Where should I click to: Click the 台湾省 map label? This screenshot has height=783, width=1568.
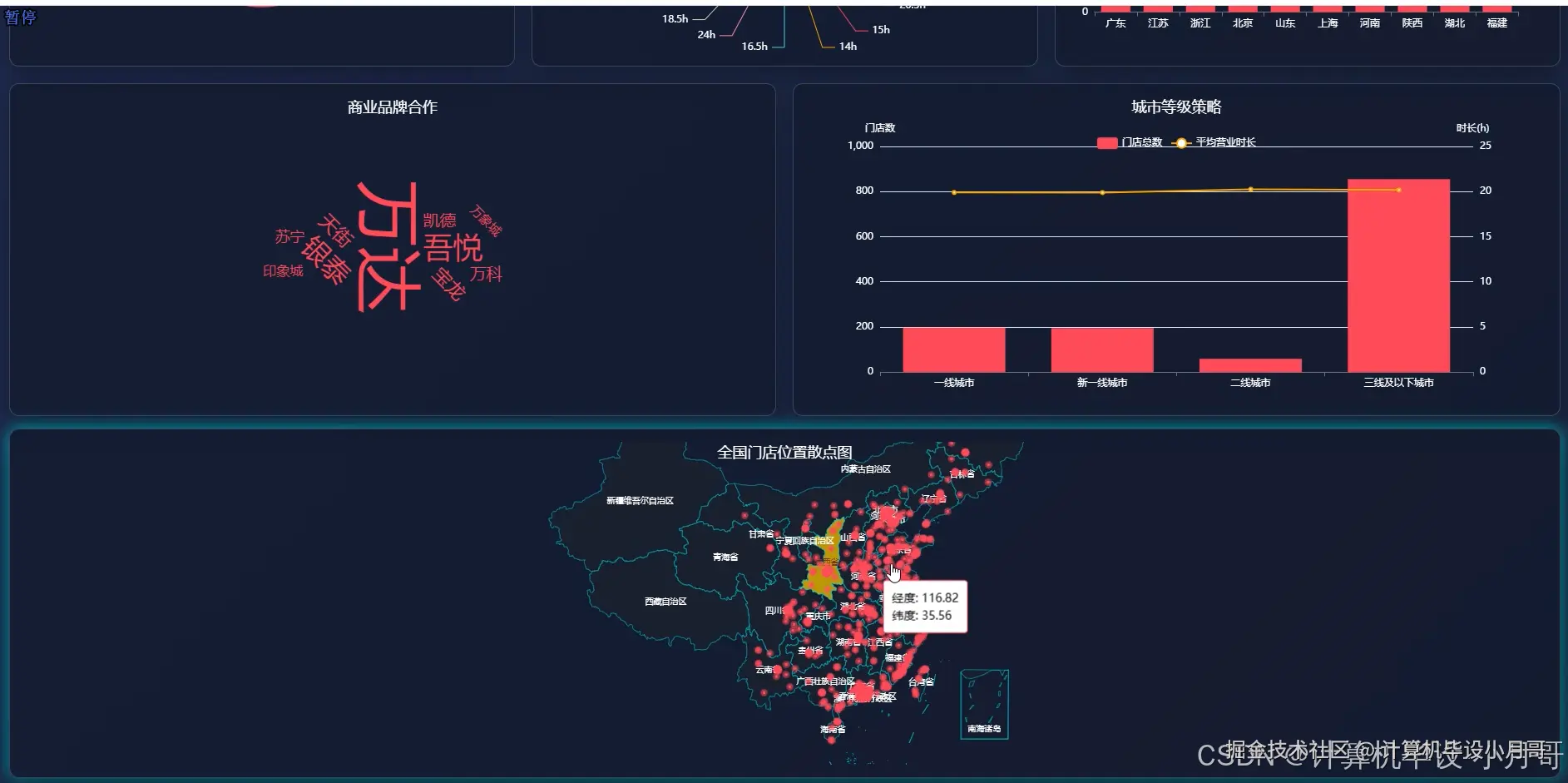(x=921, y=682)
